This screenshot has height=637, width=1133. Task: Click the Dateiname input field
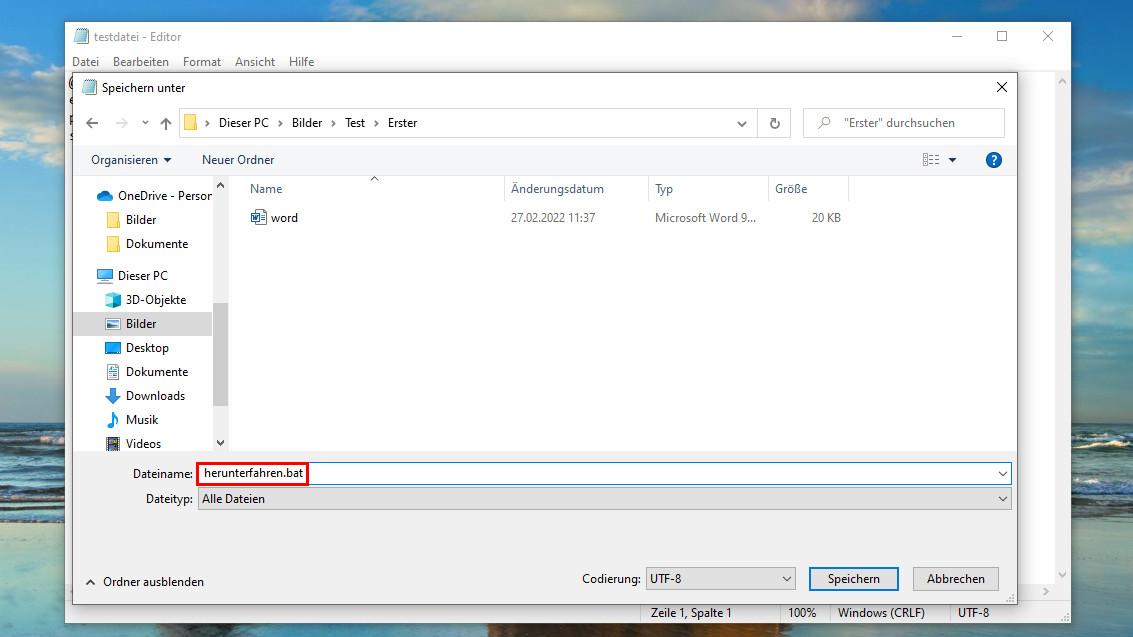coord(650,473)
